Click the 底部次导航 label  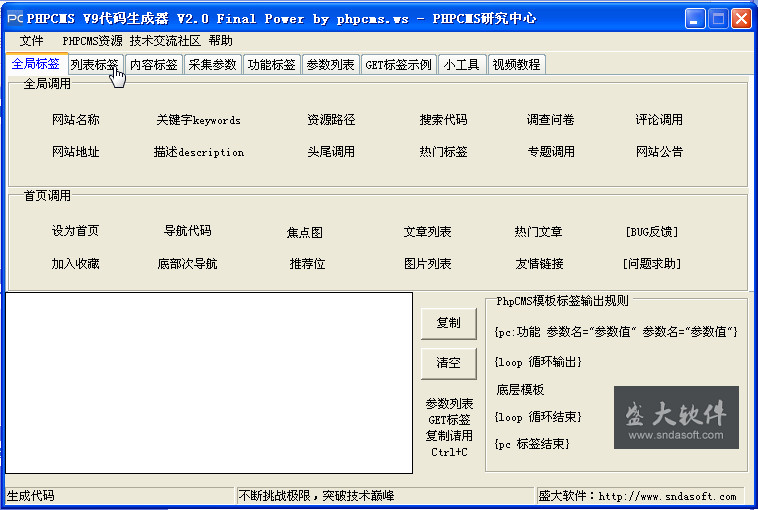coord(188,263)
